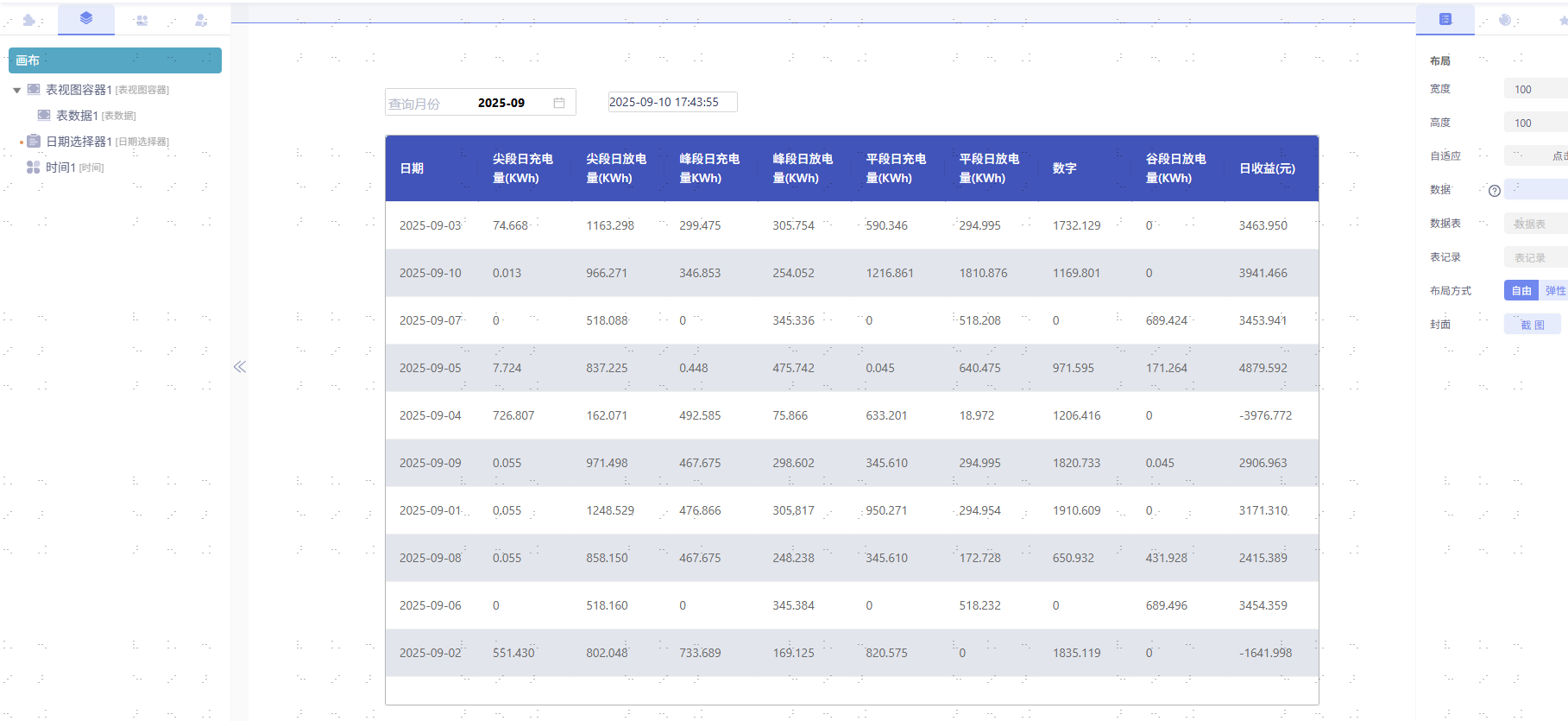Select the 画布 canvas row
This screenshot has width=1568, height=721.
point(115,60)
